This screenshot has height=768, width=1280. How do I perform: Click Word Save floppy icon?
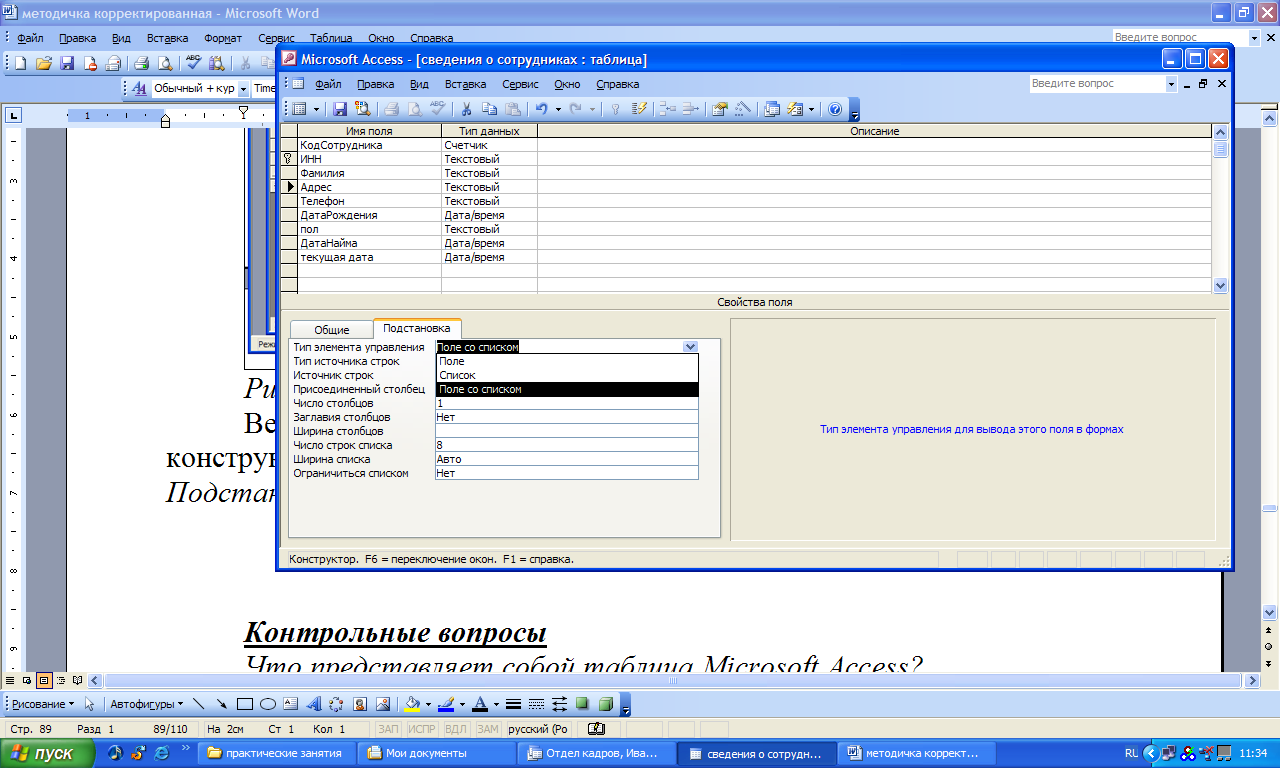coord(67,63)
